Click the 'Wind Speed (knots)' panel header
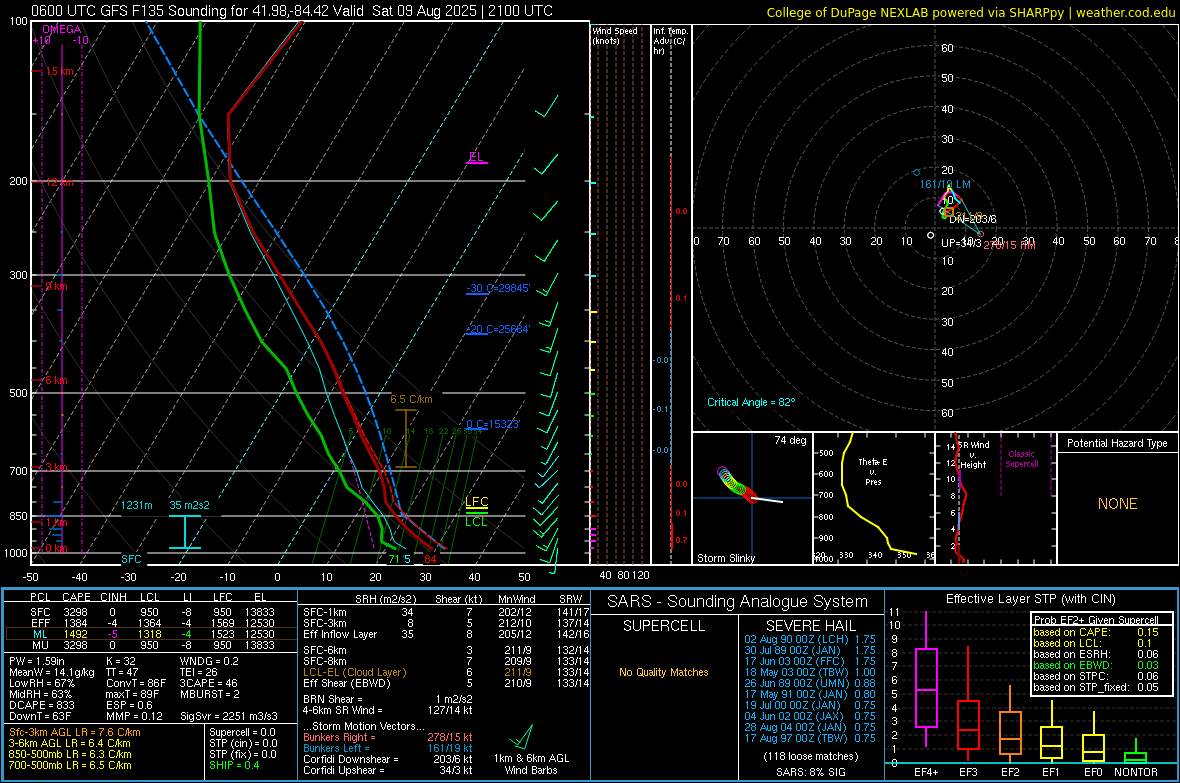This screenshot has height=783, width=1180. click(x=615, y=35)
